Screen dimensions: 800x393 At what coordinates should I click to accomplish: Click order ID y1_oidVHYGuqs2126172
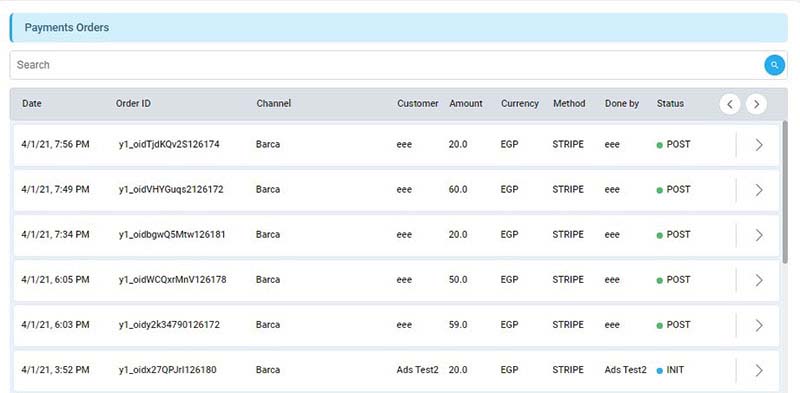click(x=171, y=189)
